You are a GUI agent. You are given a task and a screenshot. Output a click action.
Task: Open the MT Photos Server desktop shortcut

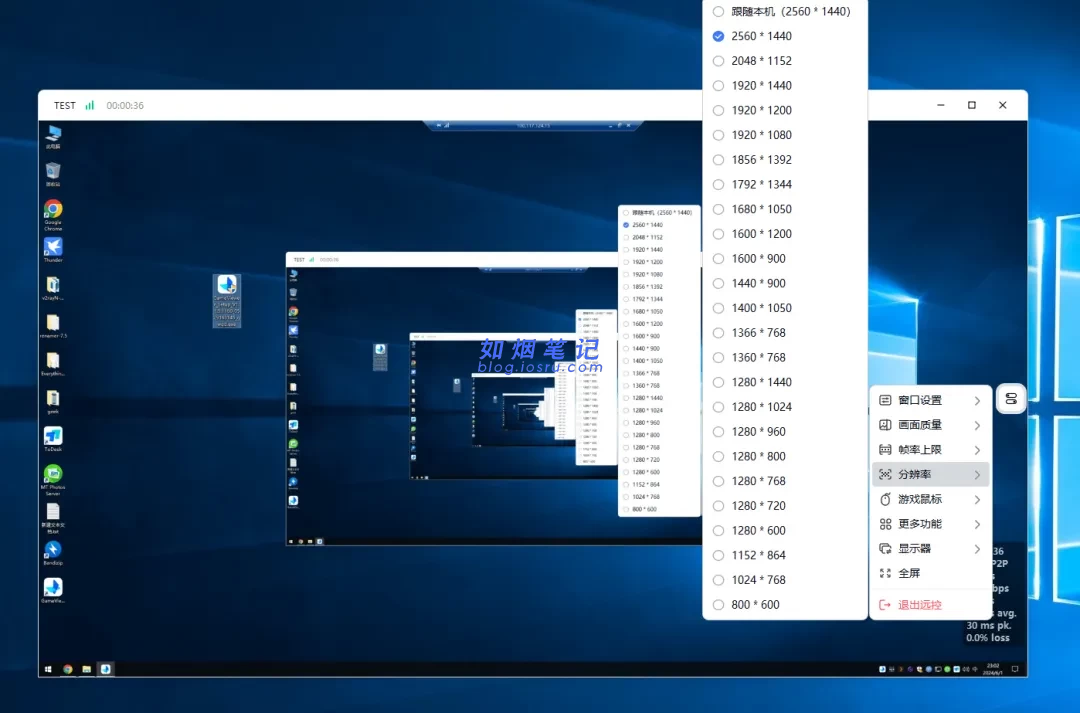53,480
